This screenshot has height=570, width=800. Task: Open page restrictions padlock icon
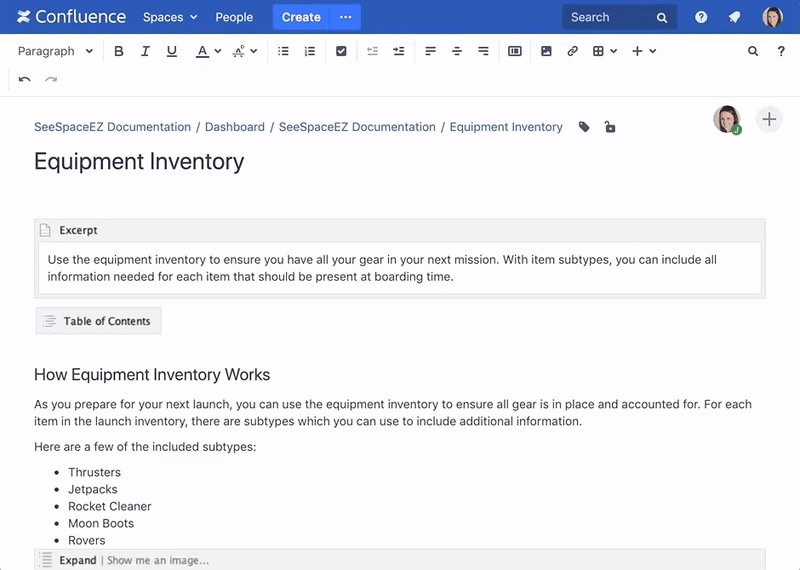click(610, 127)
